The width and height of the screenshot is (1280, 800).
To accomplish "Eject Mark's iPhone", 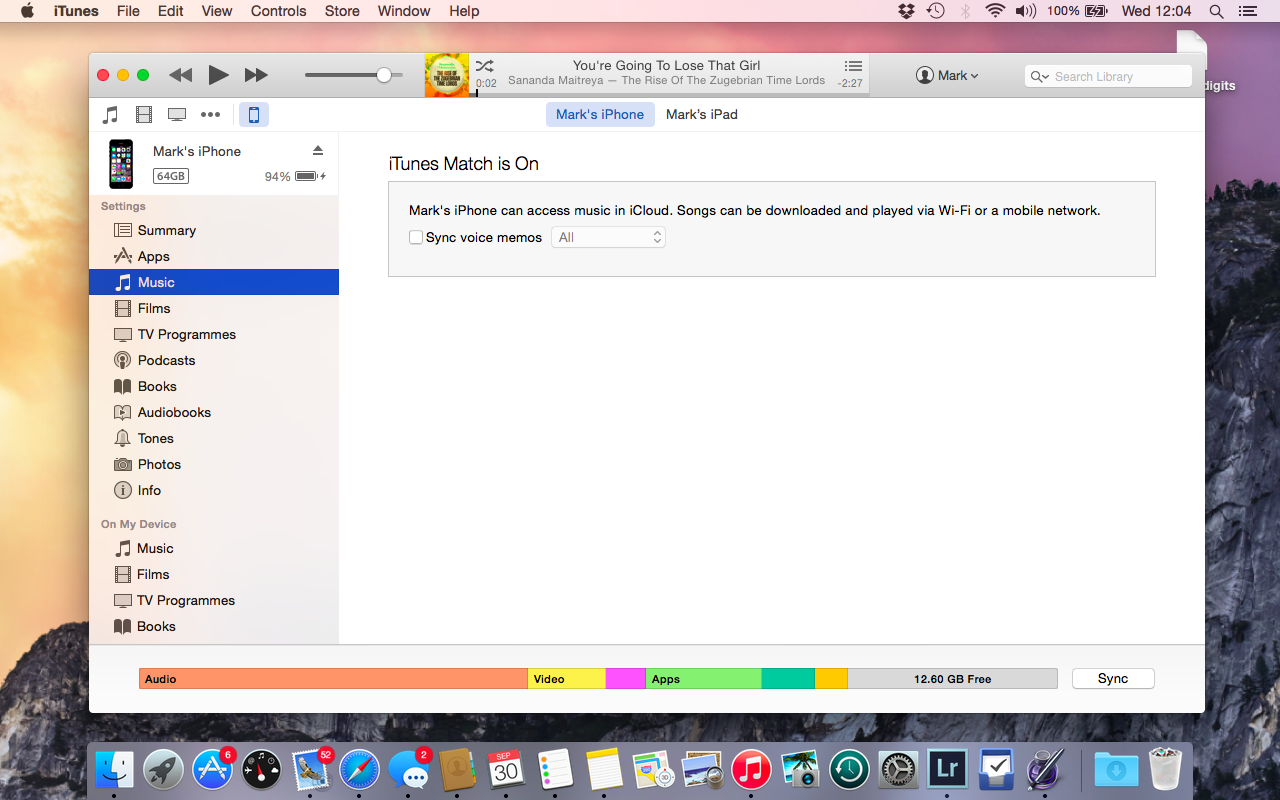I will click(x=318, y=151).
